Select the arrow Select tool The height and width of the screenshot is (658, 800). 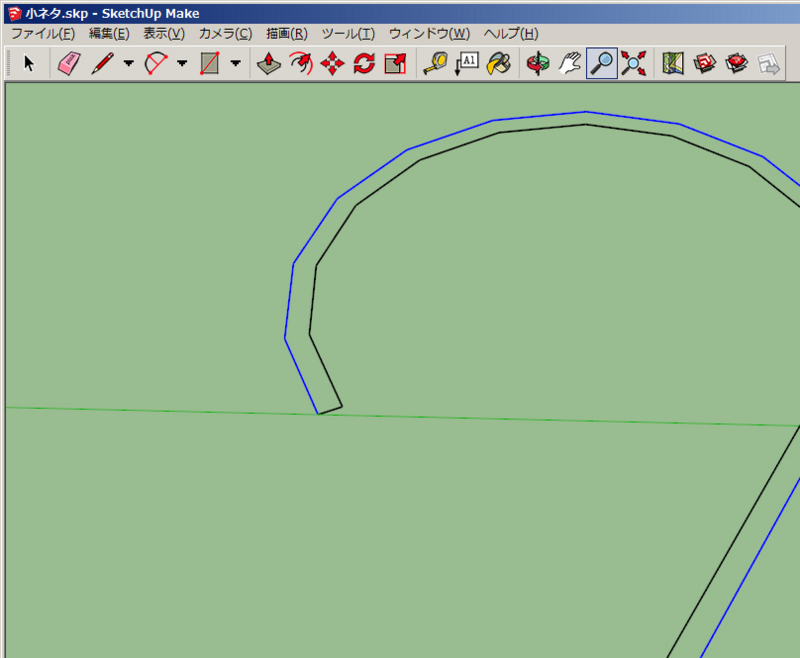coord(28,63)
